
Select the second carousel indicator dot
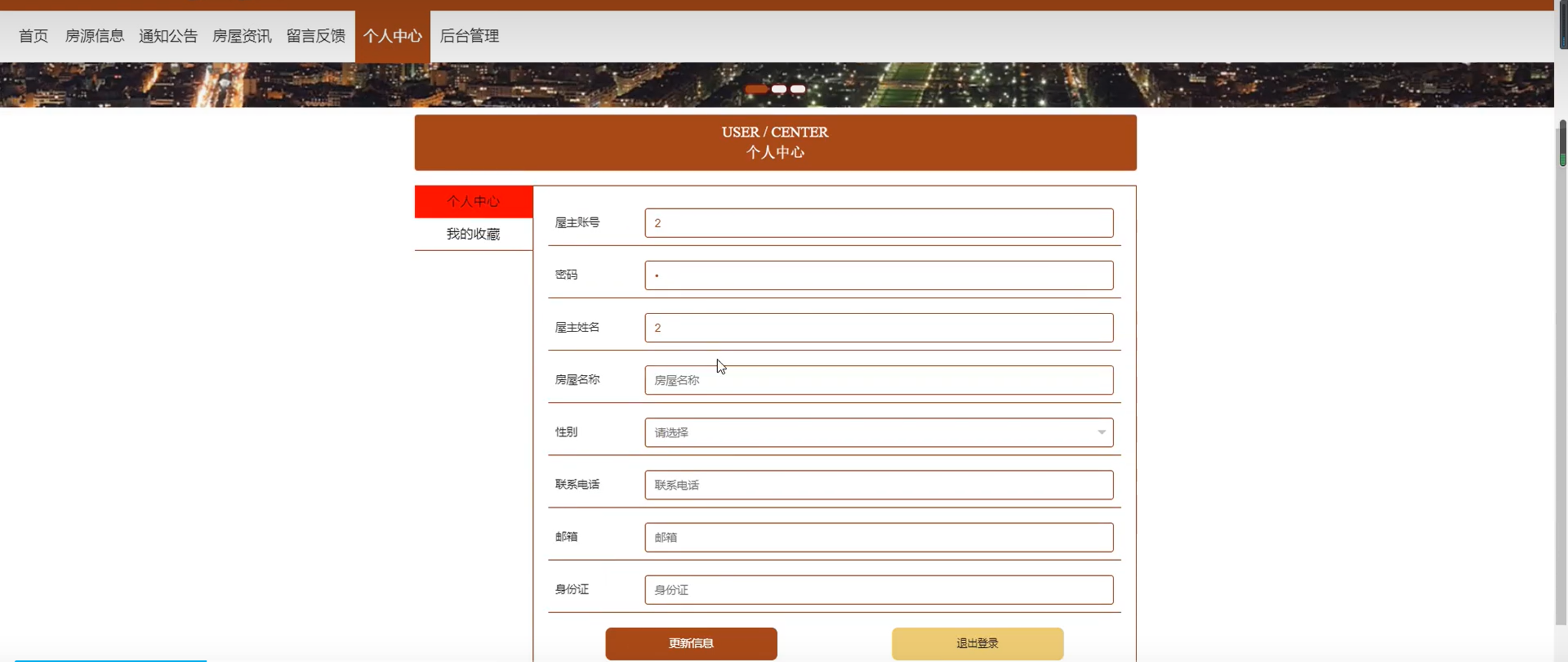(779, 89)
